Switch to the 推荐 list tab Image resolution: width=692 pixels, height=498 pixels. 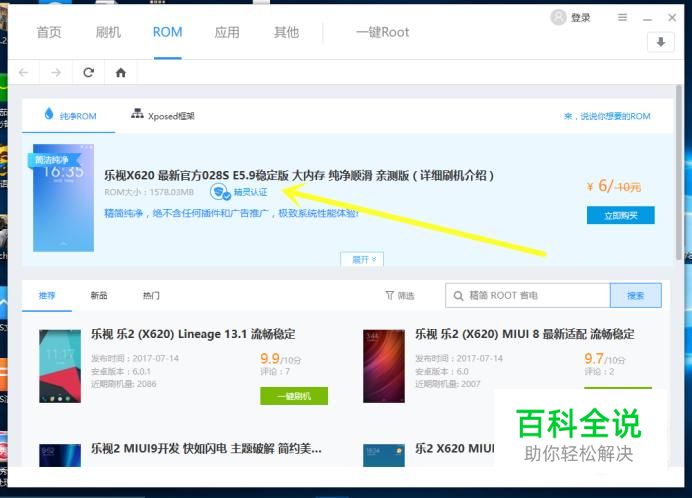[x=47, y=295]
